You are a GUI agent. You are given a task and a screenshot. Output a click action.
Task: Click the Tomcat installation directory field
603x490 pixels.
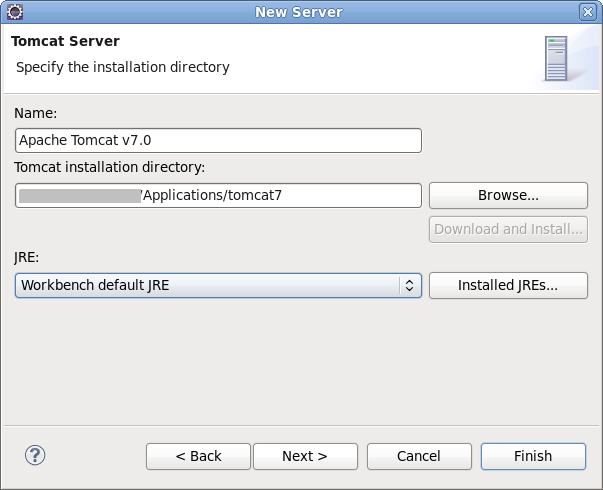[x=218, y=195]
